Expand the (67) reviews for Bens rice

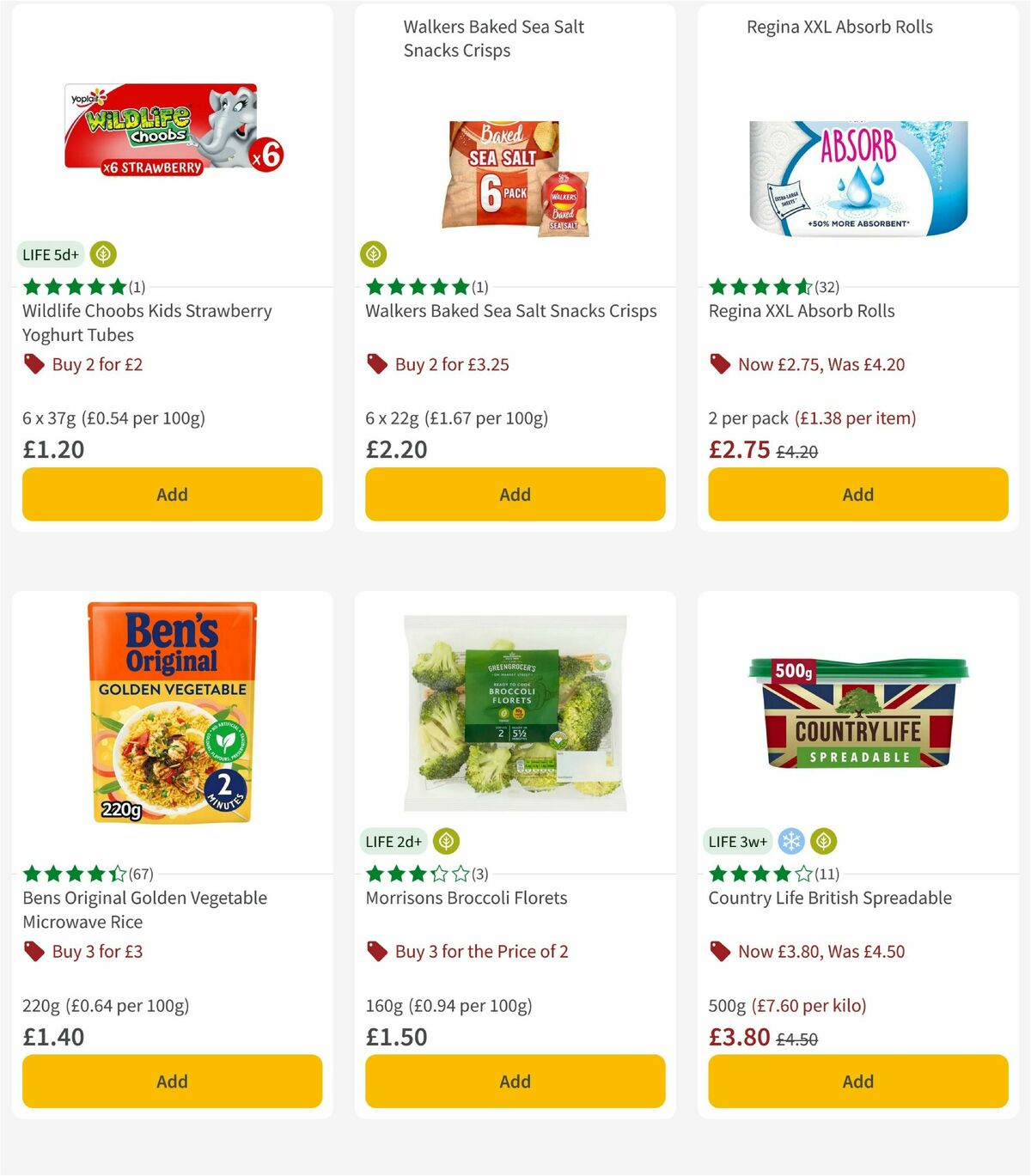point(141,874)
